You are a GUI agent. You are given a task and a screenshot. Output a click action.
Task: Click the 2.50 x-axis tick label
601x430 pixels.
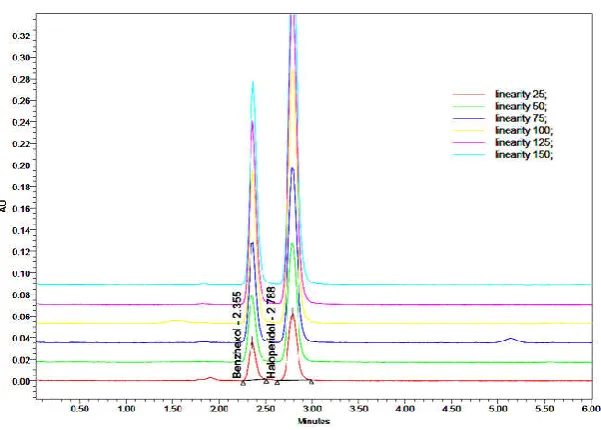click(266, 409)
